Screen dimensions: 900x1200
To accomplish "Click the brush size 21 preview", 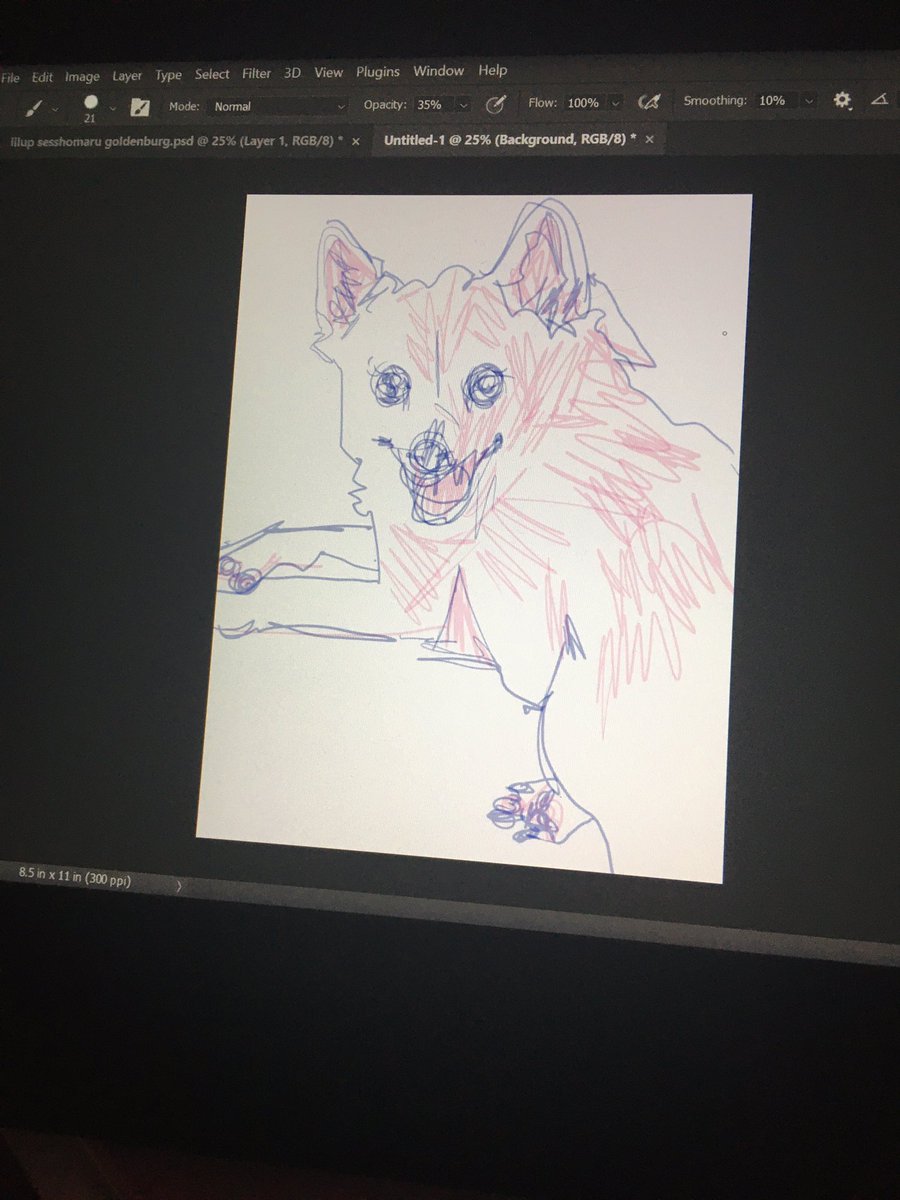I will tap(91, 107).
